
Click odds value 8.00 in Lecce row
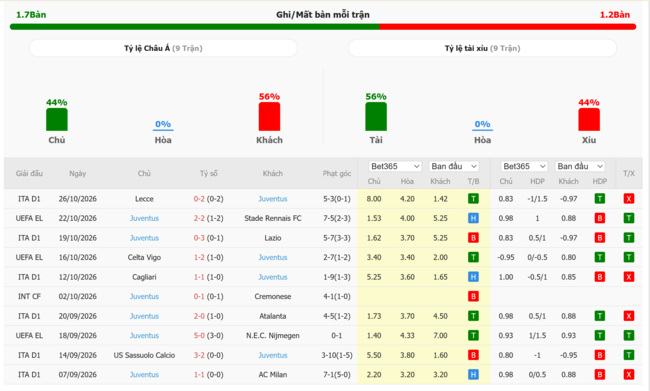pos(374,199)
